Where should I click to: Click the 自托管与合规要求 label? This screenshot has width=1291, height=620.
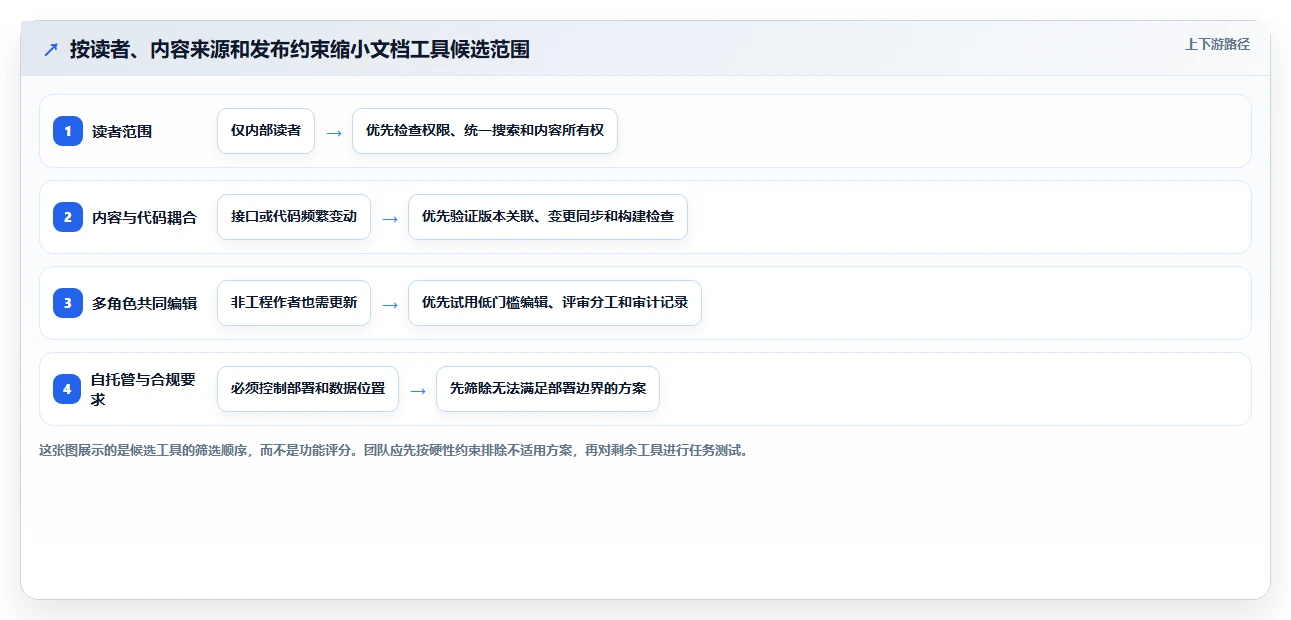[x=144, y=389]
